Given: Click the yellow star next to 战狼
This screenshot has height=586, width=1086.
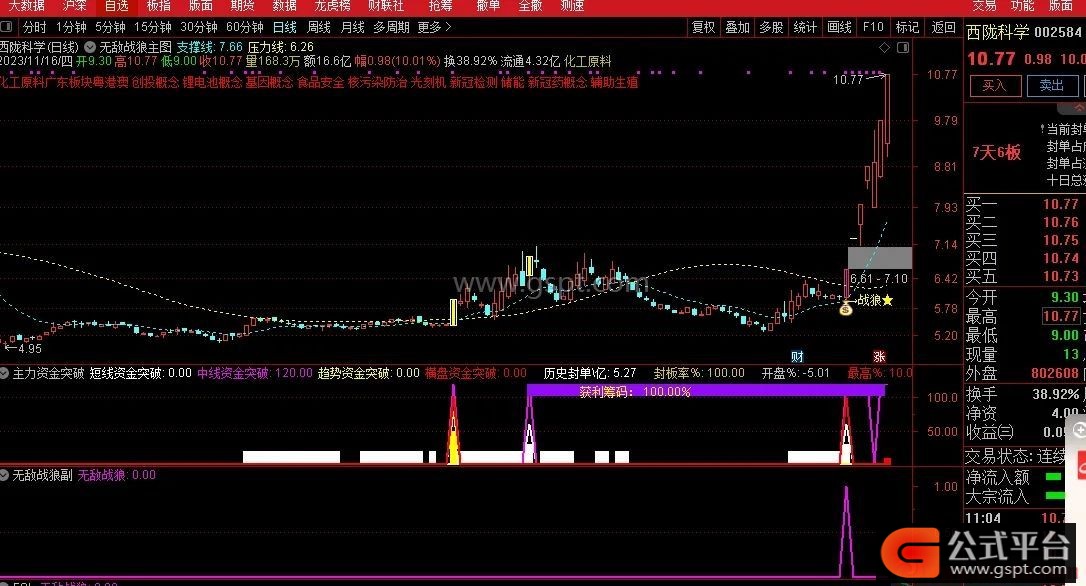Looking at the screenshot, I should (888, 300).
